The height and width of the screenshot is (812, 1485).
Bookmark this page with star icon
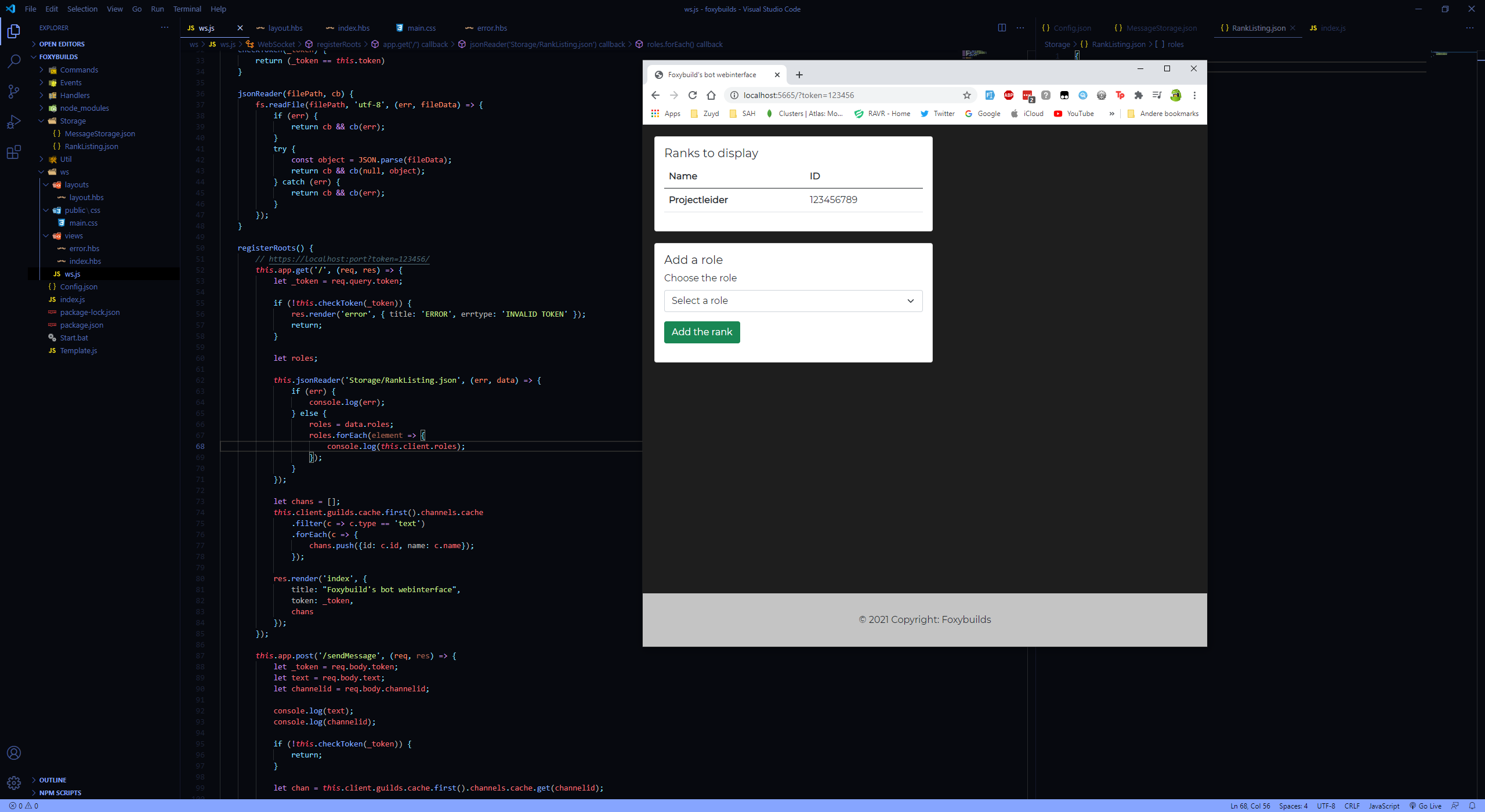pos(967,95)
